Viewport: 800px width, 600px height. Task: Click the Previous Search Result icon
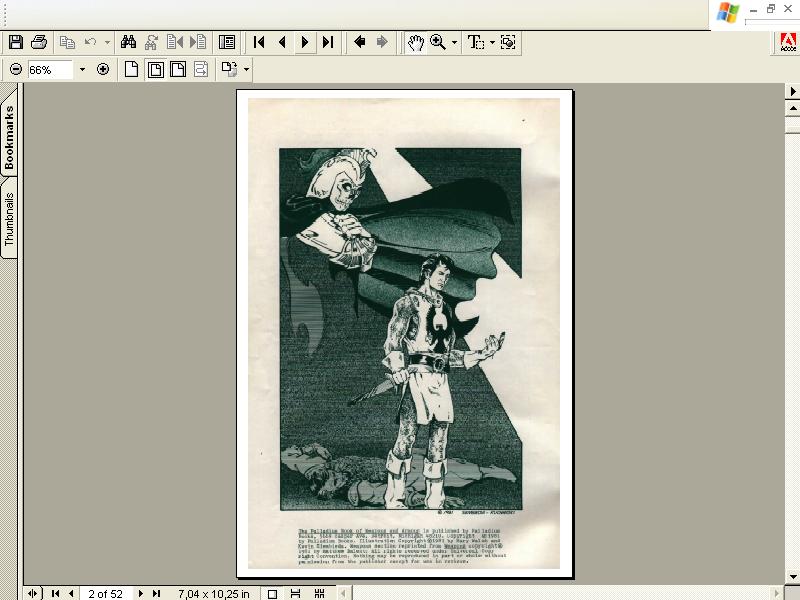(x=175, y=42)
